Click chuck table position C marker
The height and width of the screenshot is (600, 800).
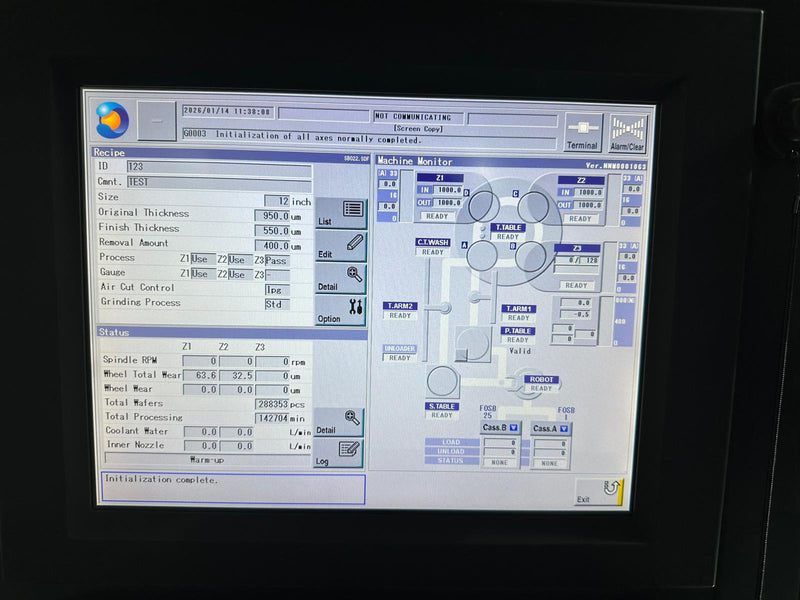pos(515,194)
